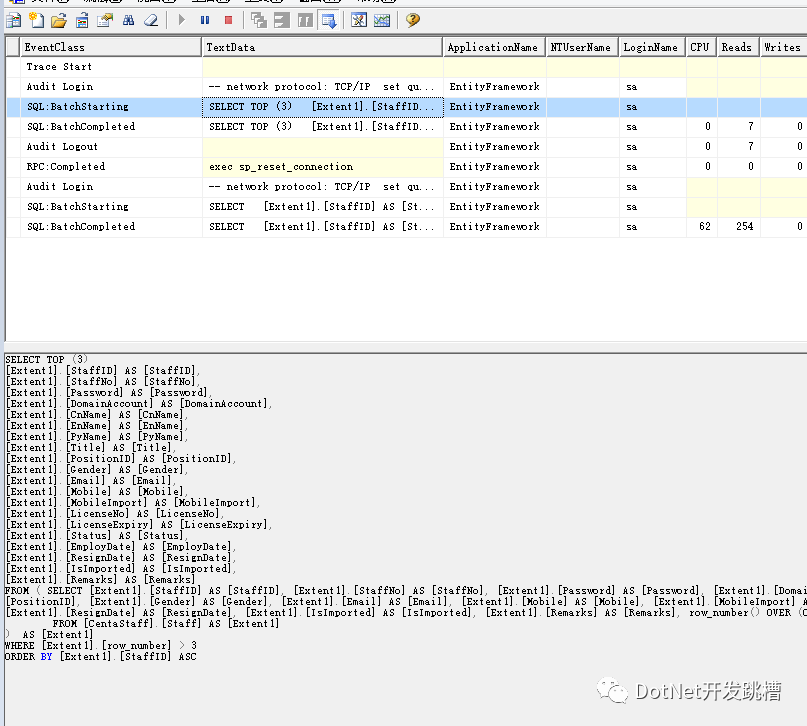807x726 pixels.
Task: Click the Find binoculars icon
Action: 128,21
